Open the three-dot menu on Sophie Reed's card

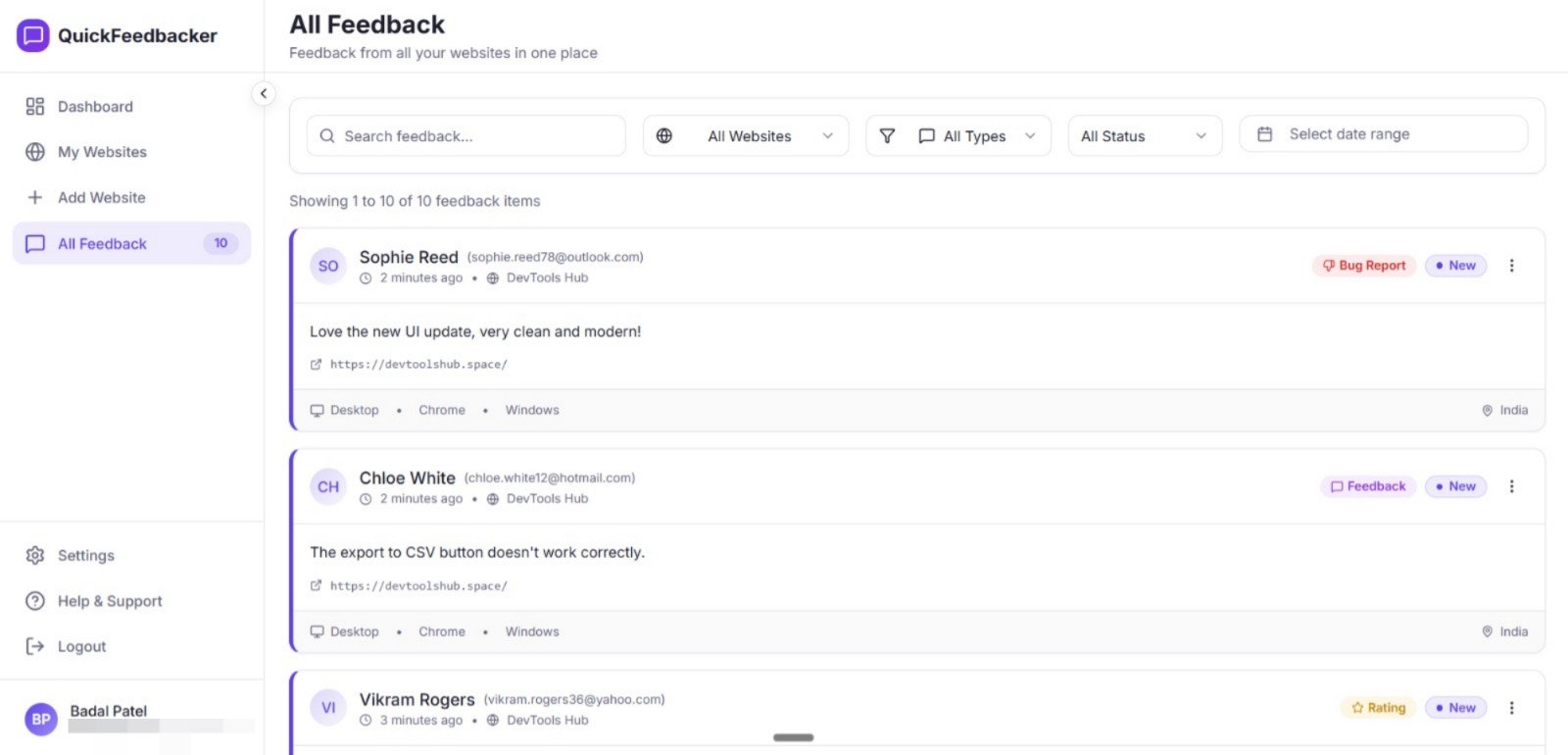point(1512,266)
